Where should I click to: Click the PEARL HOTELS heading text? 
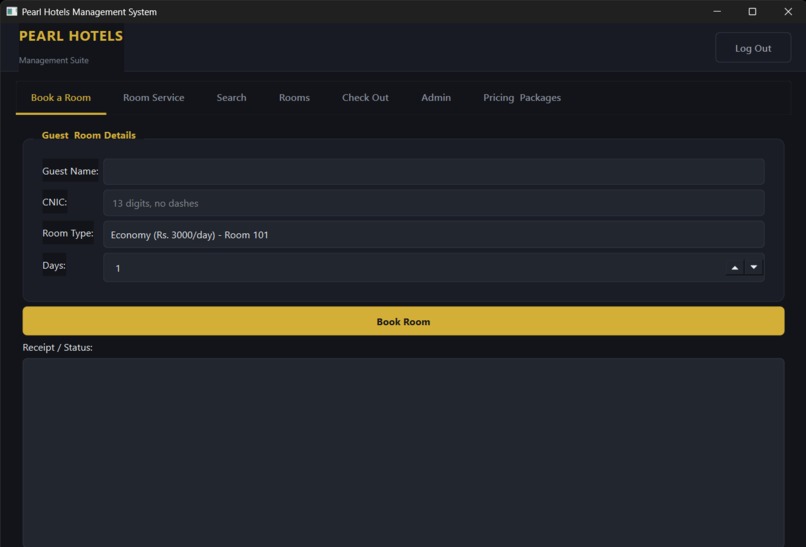pyautogui.click(x=71, y=36)
